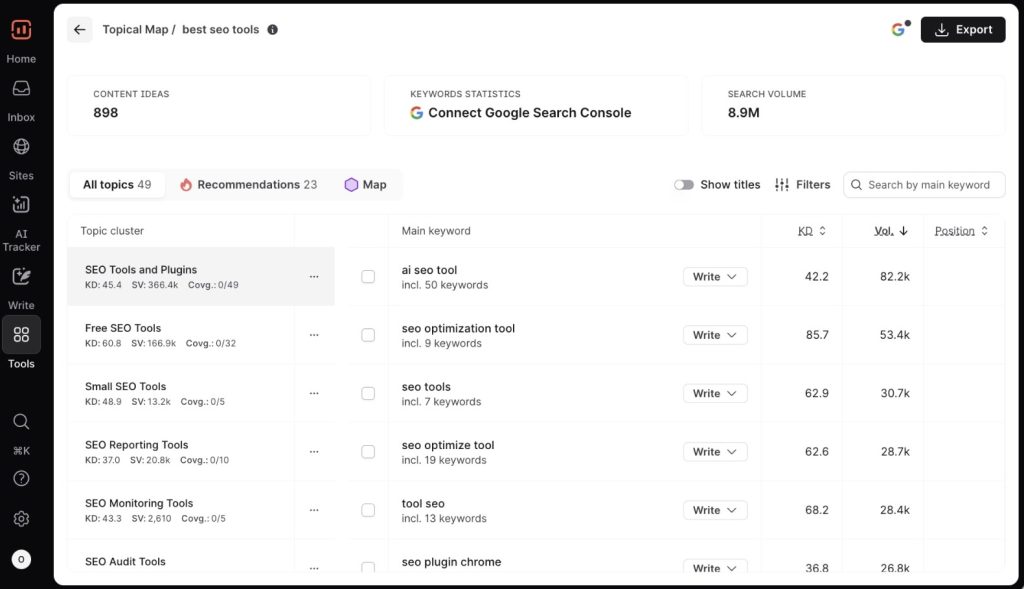Click the Google account icon near Export

pos(900,29)
